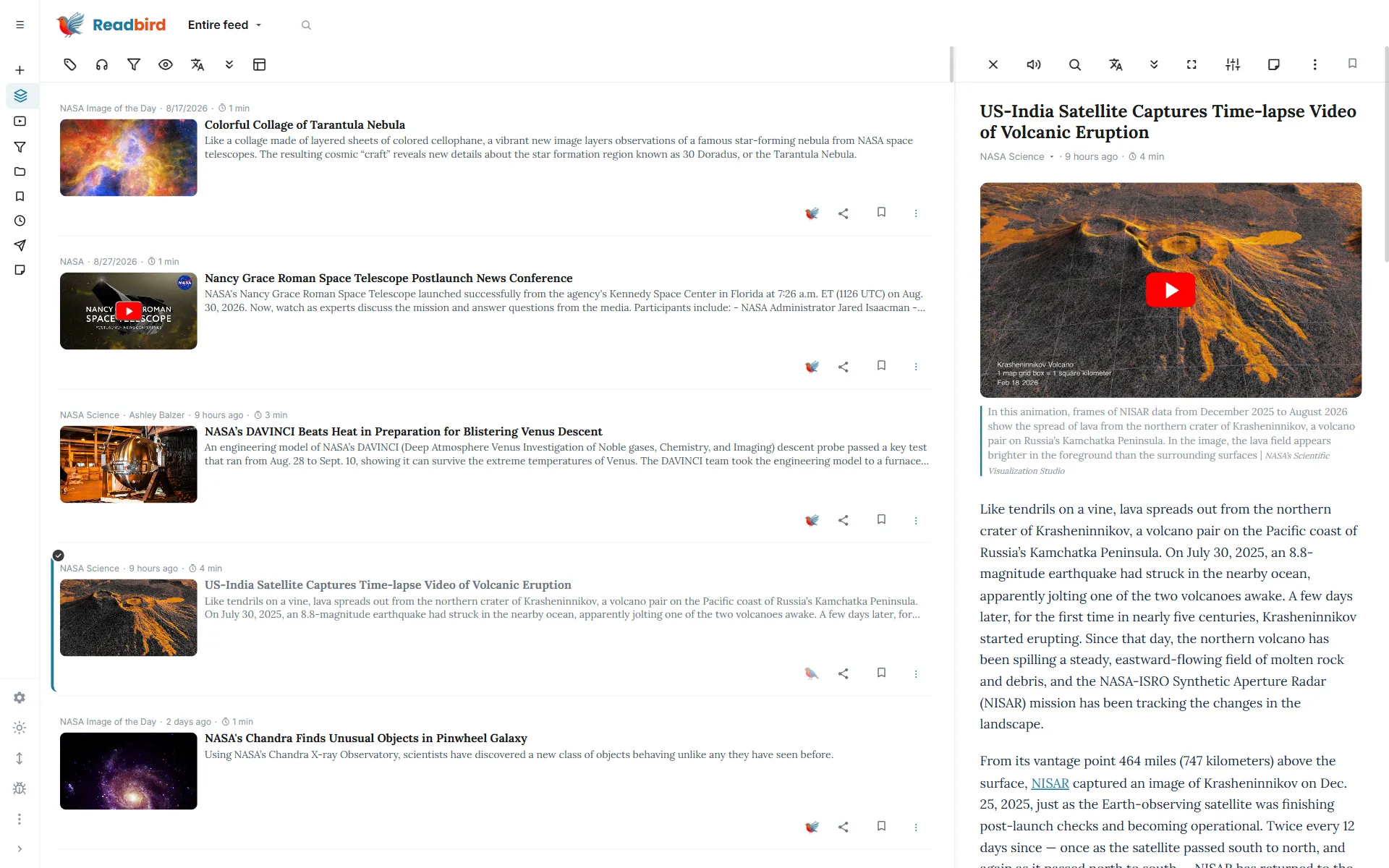Click the bug report icon
Screen dimensions: 1389x868
[x=20, y=788]
